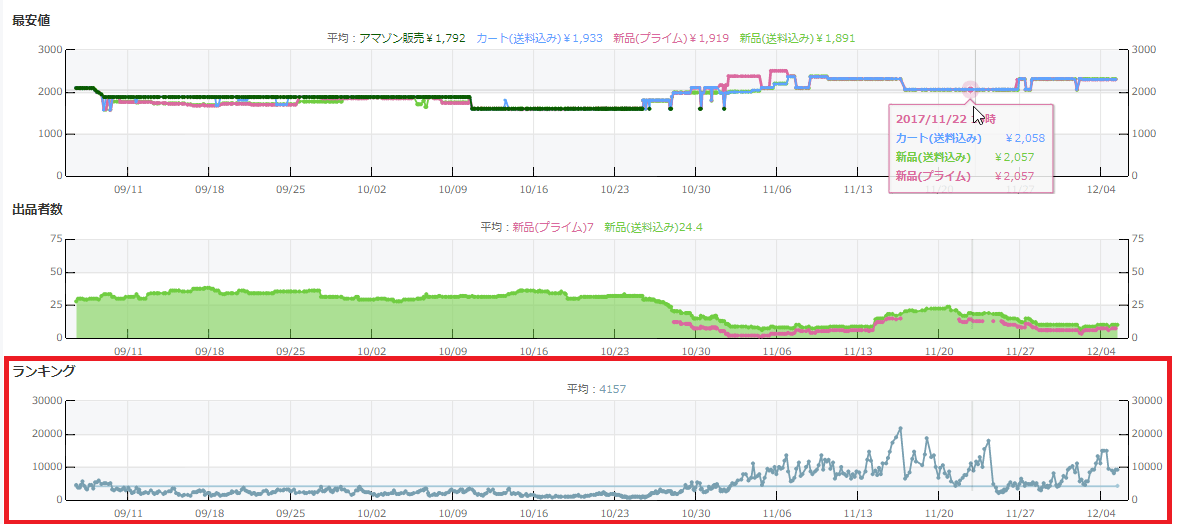The image size is (1177, 524).
Task: Click the 出品者数 section heading
Action: [38, 209]
